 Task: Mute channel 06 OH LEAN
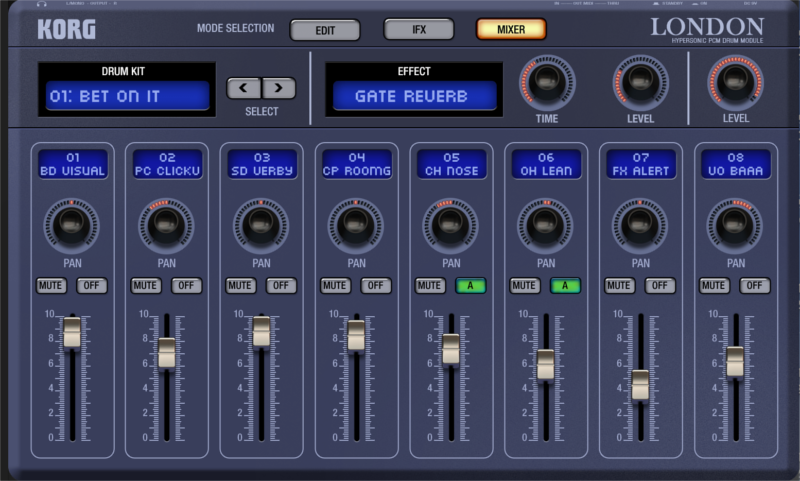pyautogui.click(x=525, y=286)
